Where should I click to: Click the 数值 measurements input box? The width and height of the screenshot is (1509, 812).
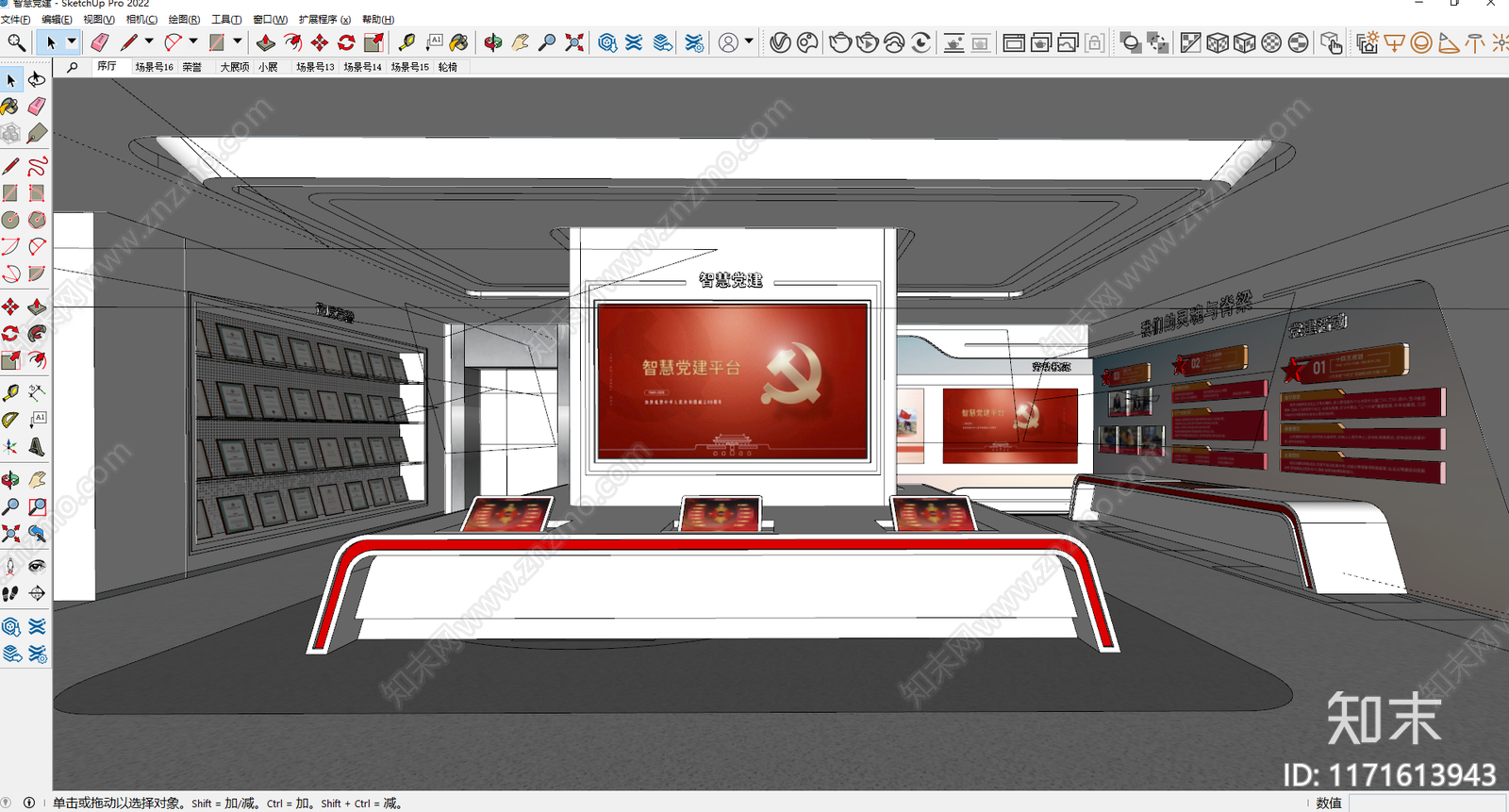[x=1428, y=803]
